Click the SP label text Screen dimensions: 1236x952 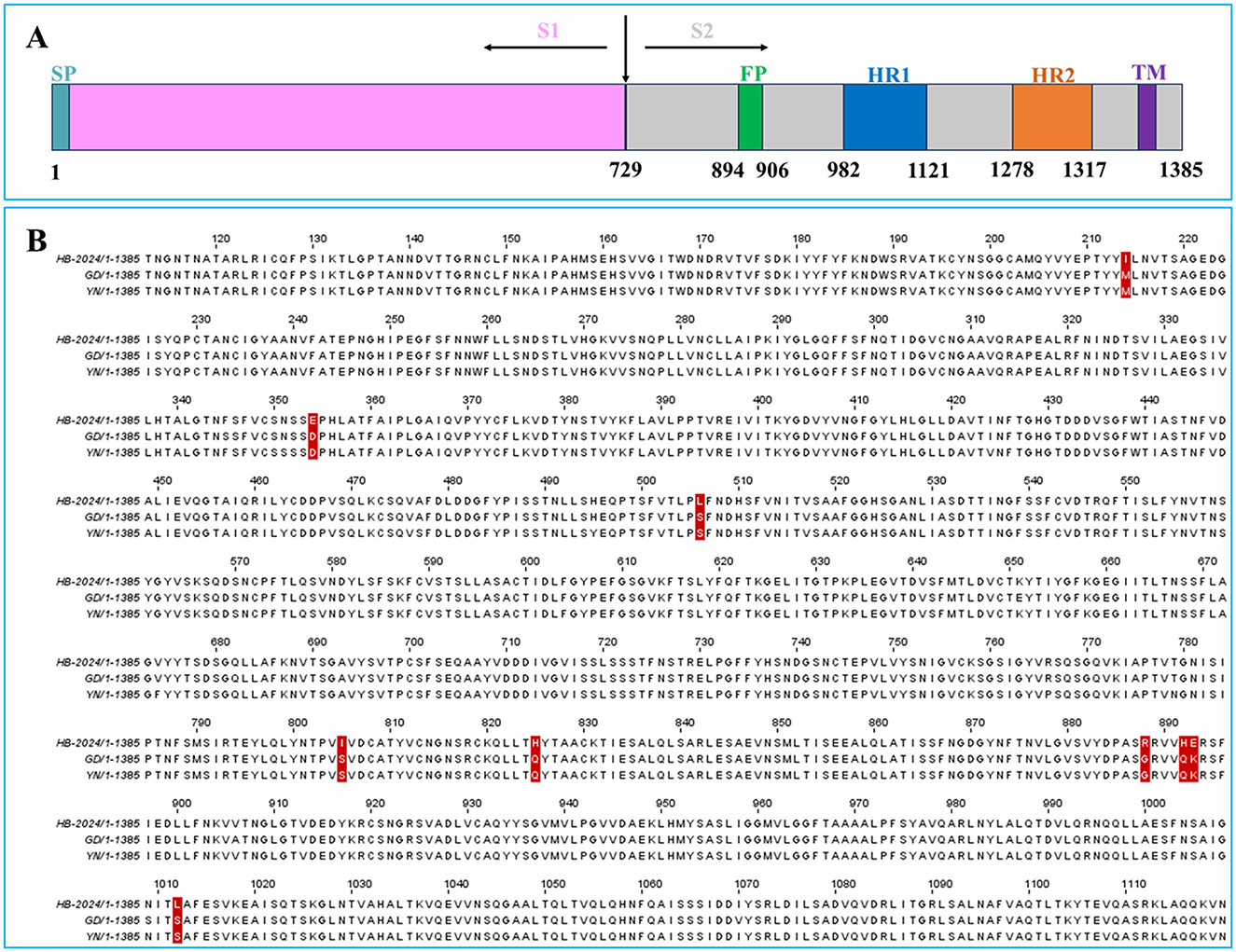tap(63, 74)
